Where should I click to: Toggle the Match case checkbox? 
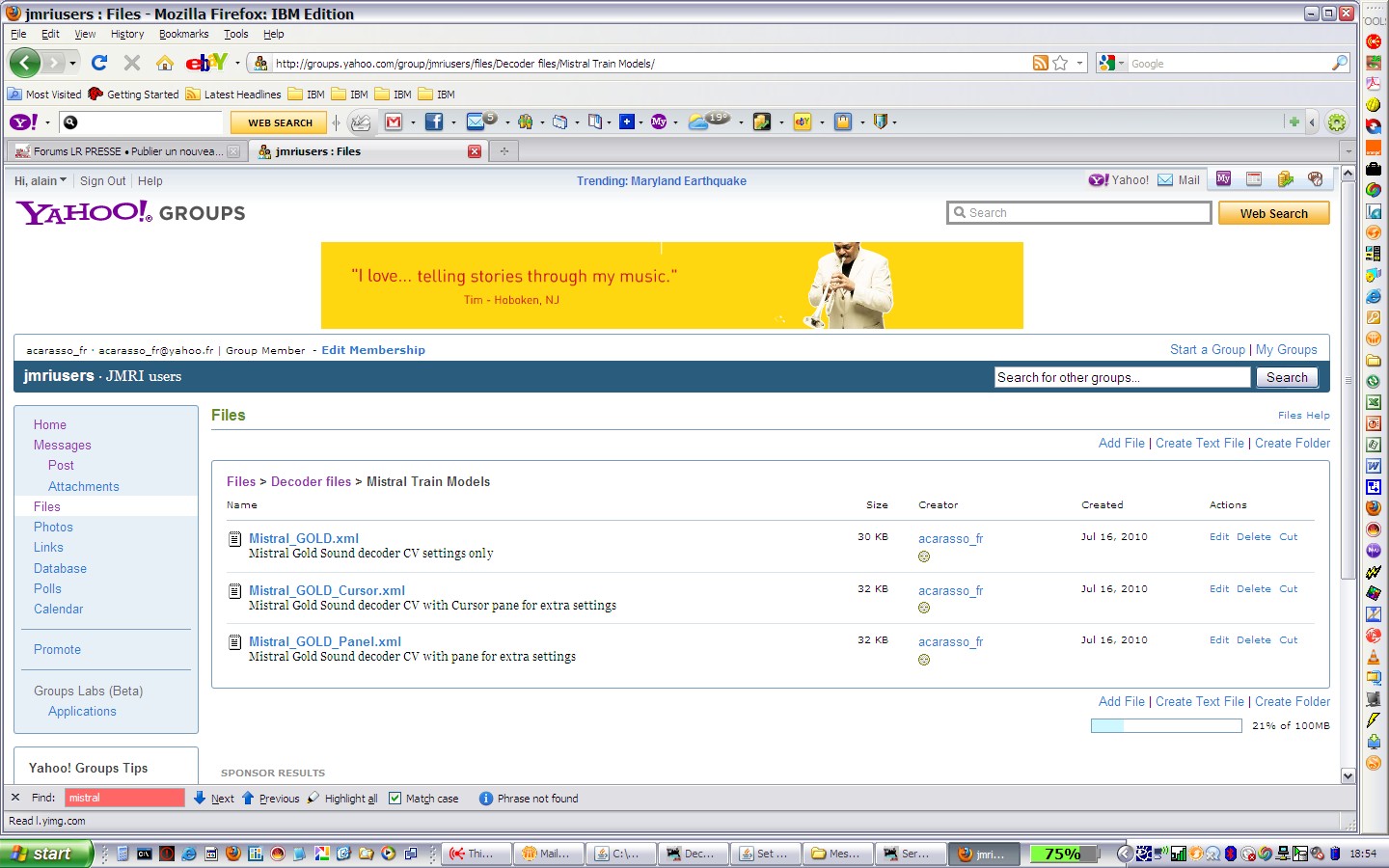(x=395, y=798)
